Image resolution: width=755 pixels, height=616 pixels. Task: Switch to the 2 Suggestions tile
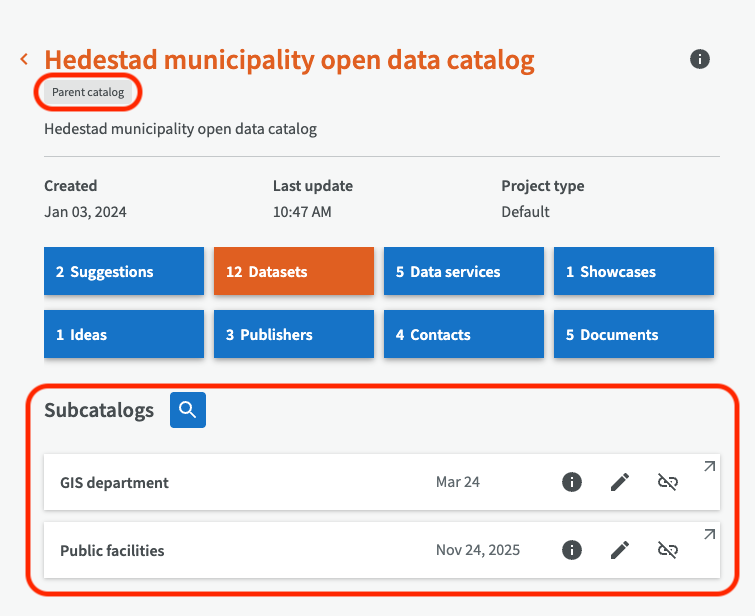[124, 272]
